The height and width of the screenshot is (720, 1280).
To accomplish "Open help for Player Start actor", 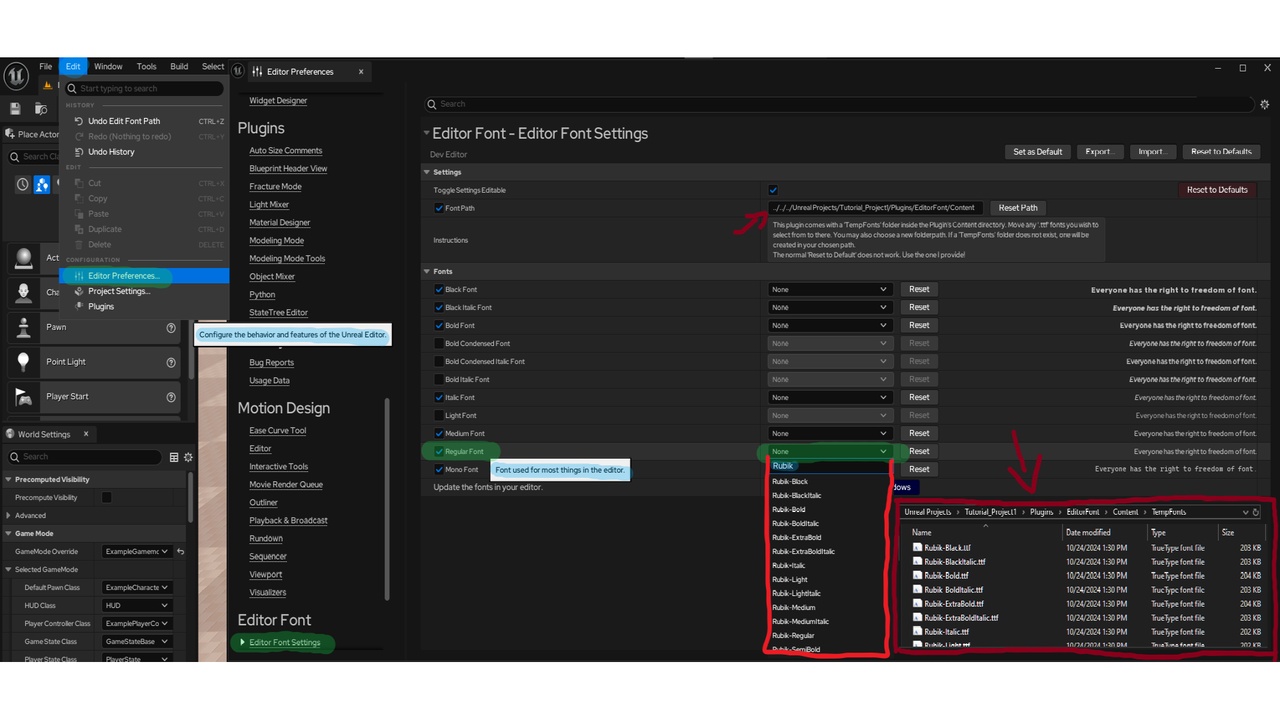I will click(171, 397).
